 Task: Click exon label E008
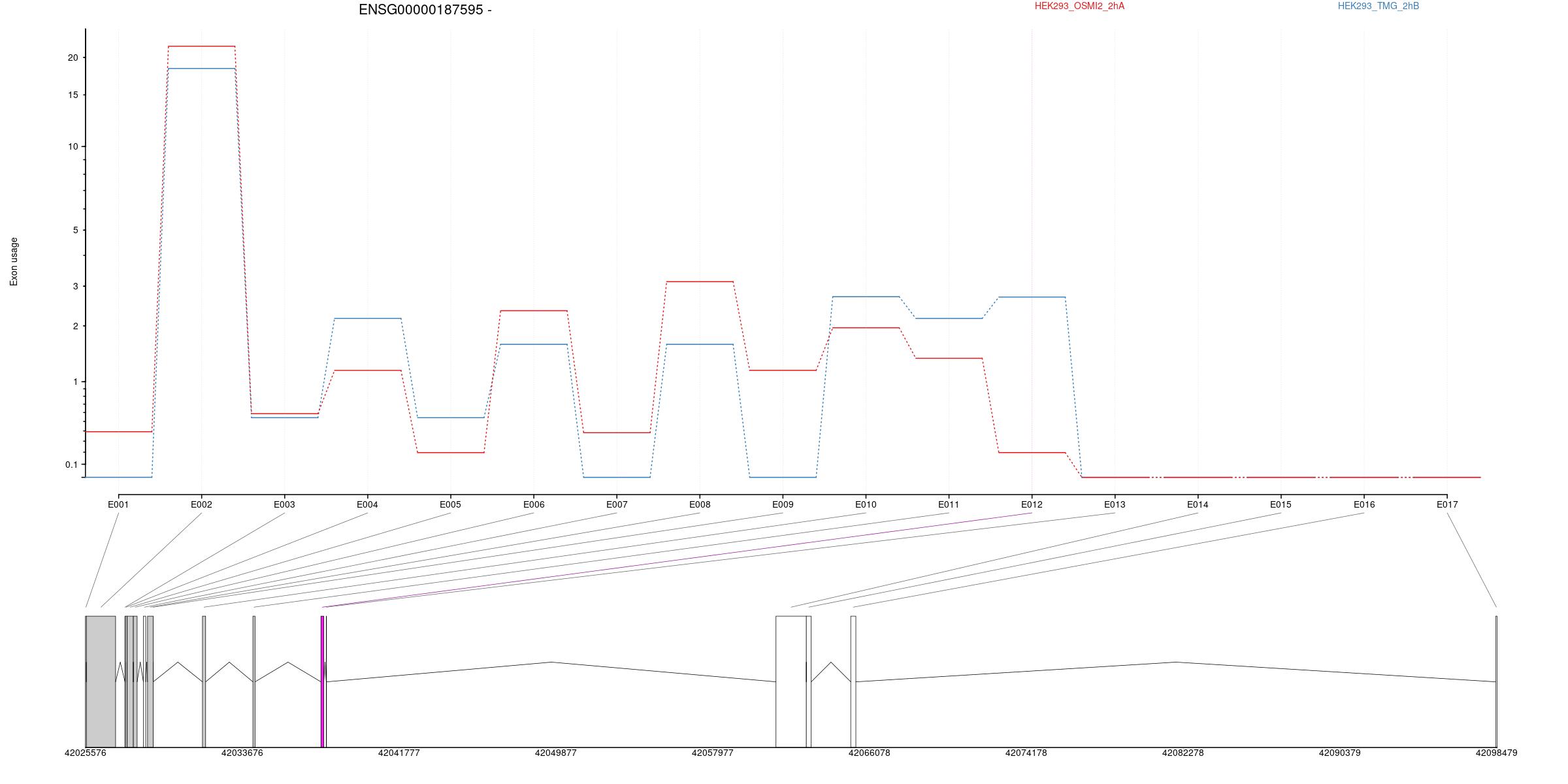700,504
